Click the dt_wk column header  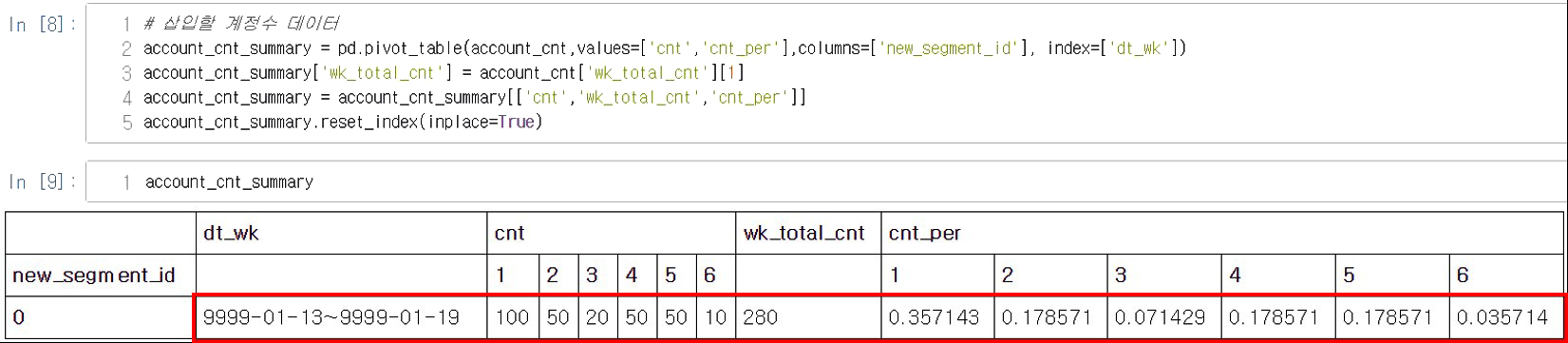341,233
